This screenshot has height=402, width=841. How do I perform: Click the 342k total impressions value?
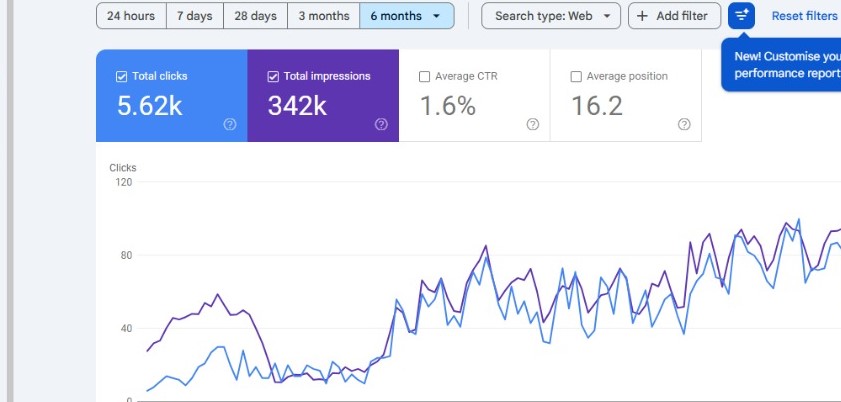(297, 106)
